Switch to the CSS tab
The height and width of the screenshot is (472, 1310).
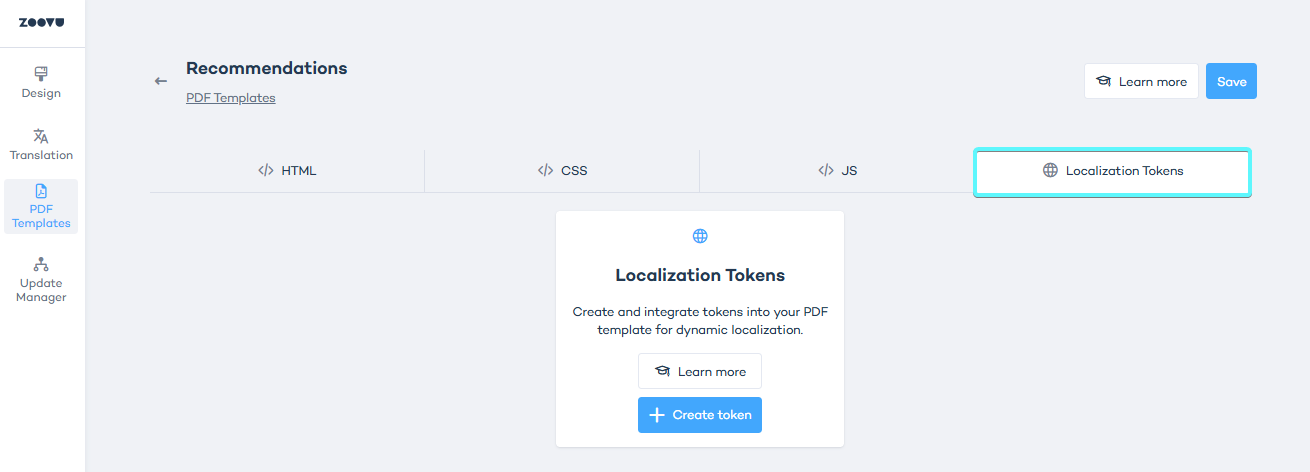[x=562, y=171]
